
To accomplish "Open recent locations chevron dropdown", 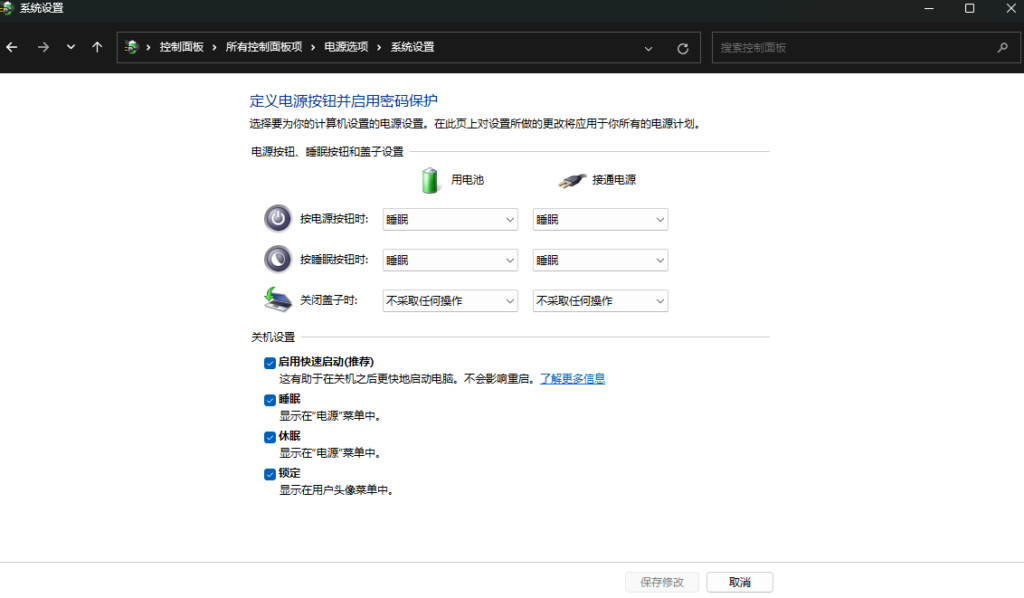I will [x=70, y=47].
